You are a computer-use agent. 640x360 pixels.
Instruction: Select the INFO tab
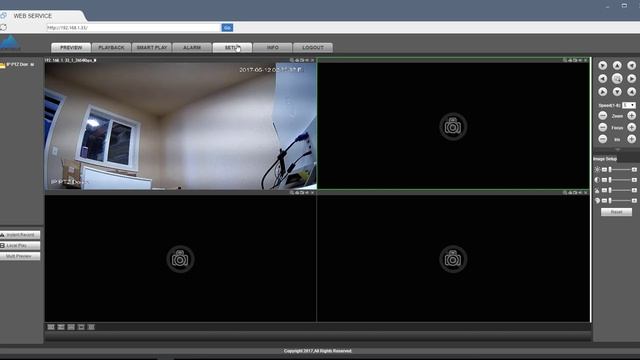click(273, 48)
